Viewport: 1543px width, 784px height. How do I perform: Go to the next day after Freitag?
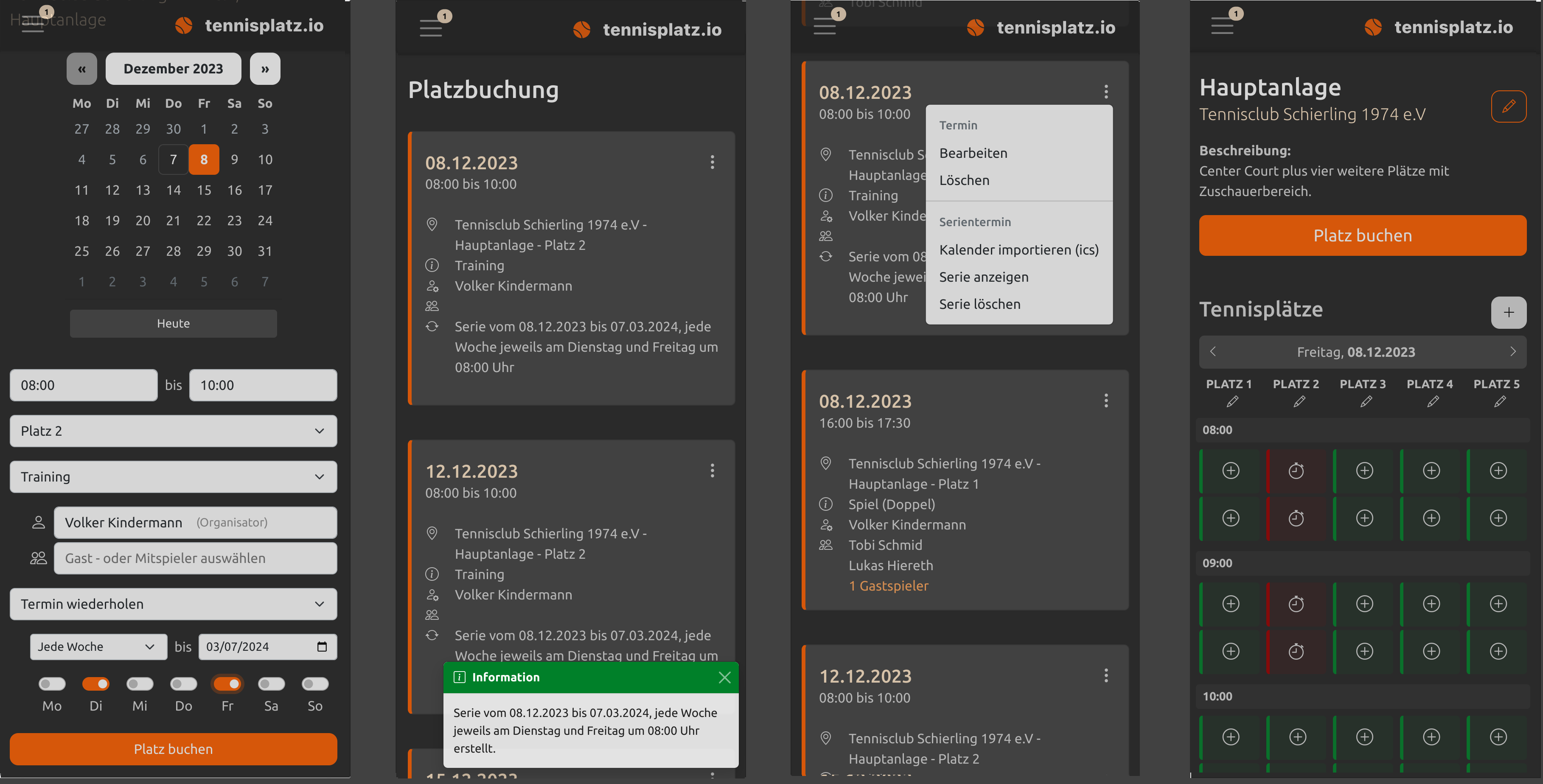click(1512, 352)
